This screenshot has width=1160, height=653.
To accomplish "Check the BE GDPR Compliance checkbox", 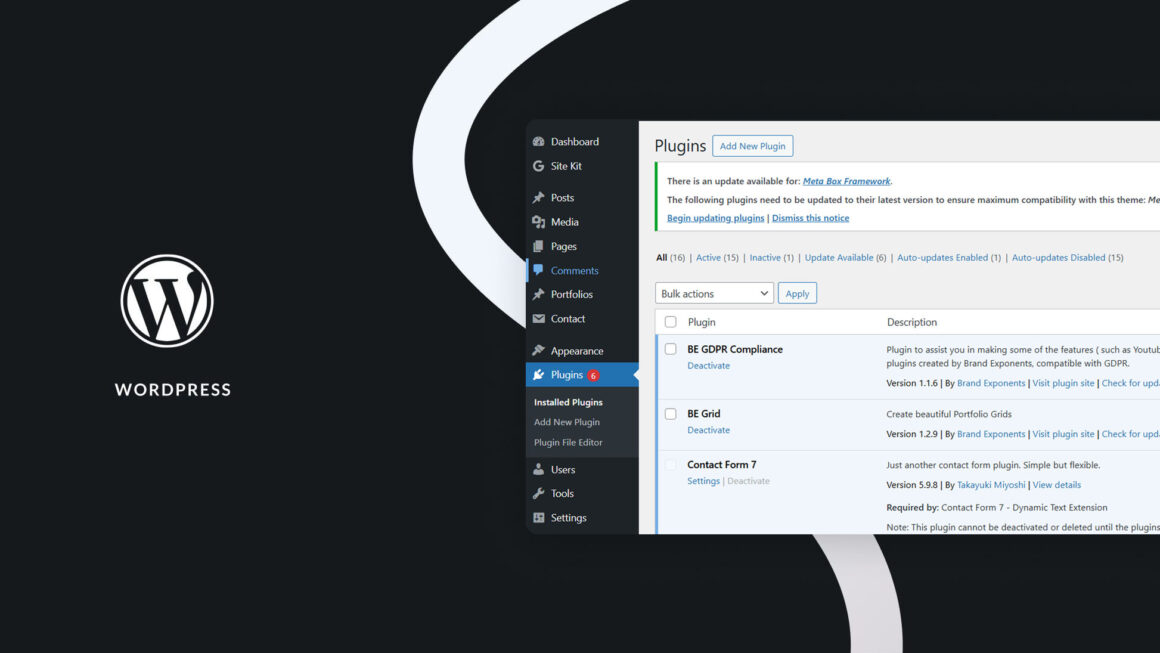I will tap(671, 349).
